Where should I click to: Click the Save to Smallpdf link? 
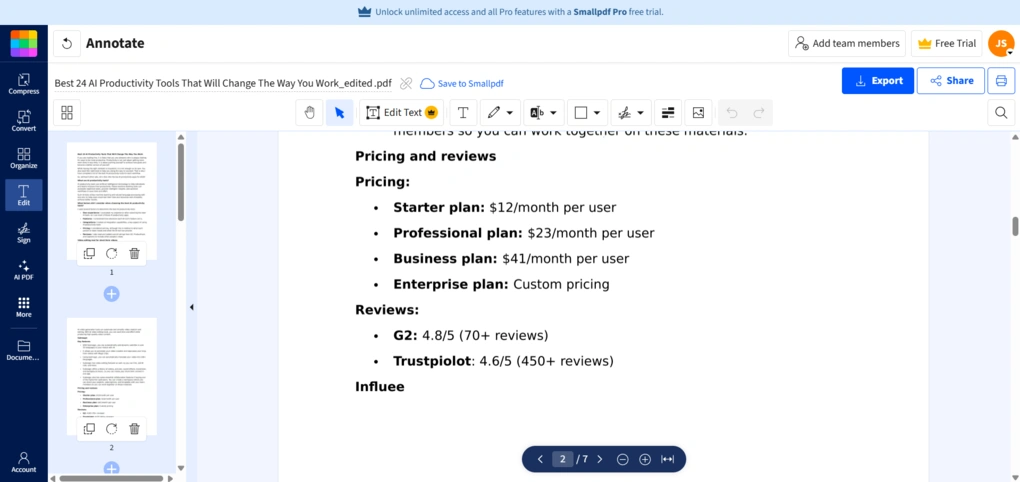pyautogui.click(x=462, y=83)
